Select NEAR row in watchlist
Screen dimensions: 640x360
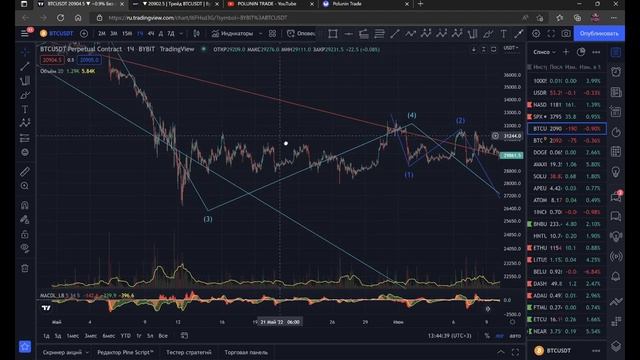[x=567, y=331]
